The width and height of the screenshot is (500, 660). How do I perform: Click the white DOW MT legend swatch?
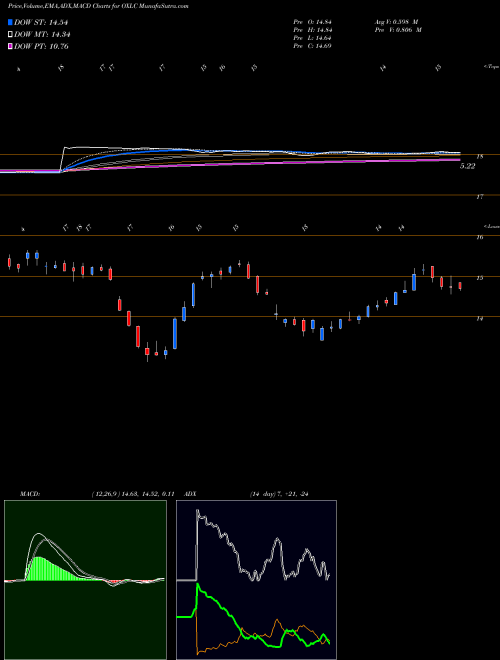[x=11, y=35]
